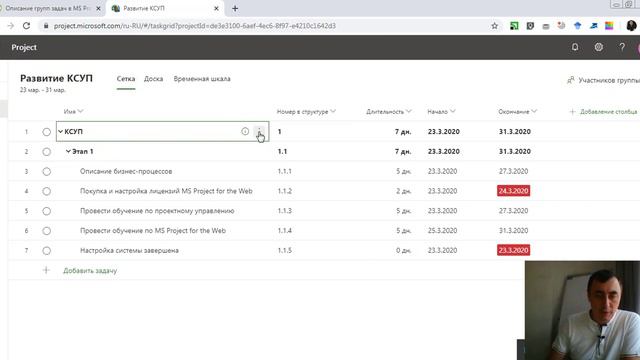
Task: Click the project title Развитие КСУП
Action: click(x=56, y=78)
